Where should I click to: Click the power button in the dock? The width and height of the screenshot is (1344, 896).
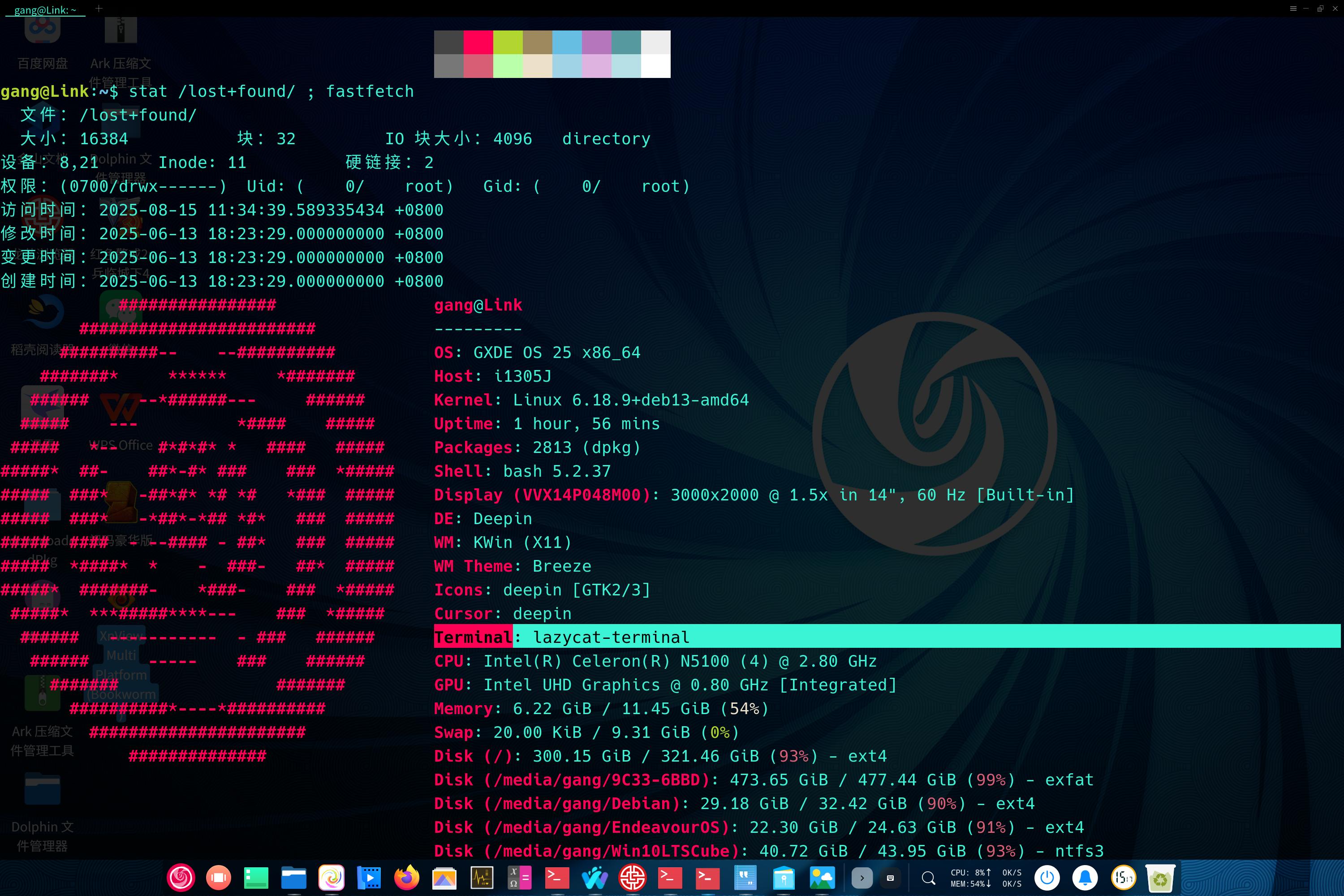tap(1047, 878)
